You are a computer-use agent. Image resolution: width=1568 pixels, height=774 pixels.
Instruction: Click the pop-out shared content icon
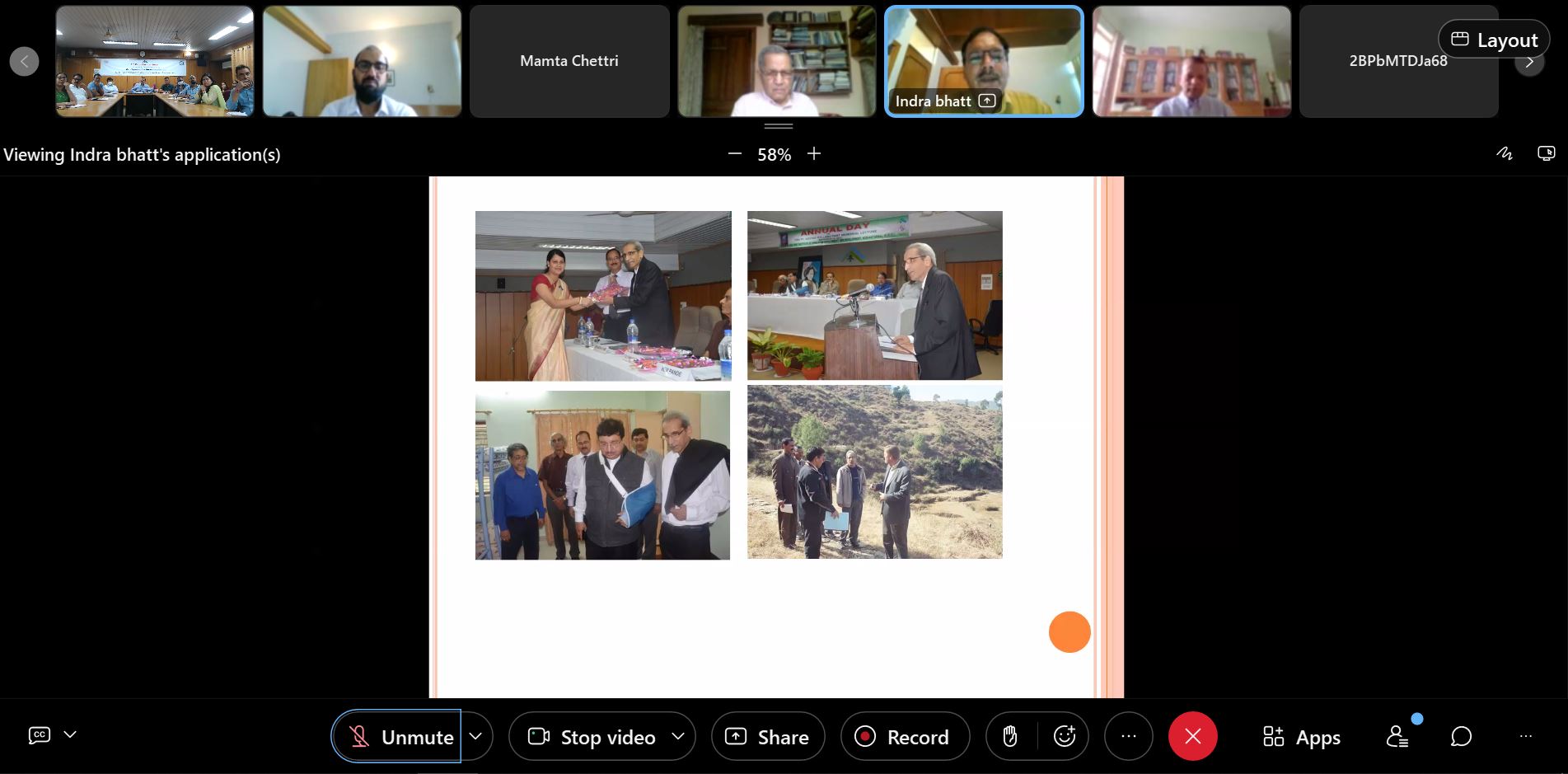point(1546,154)
